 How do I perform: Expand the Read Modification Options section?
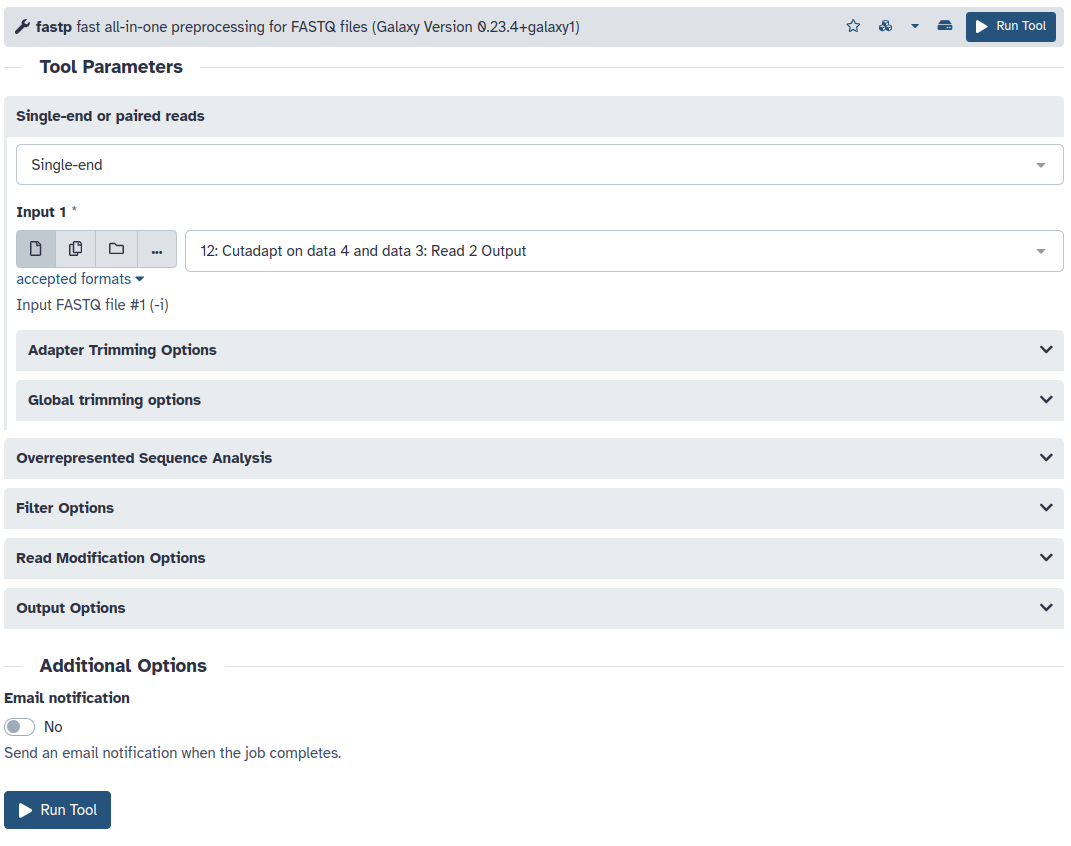[533, 558]
